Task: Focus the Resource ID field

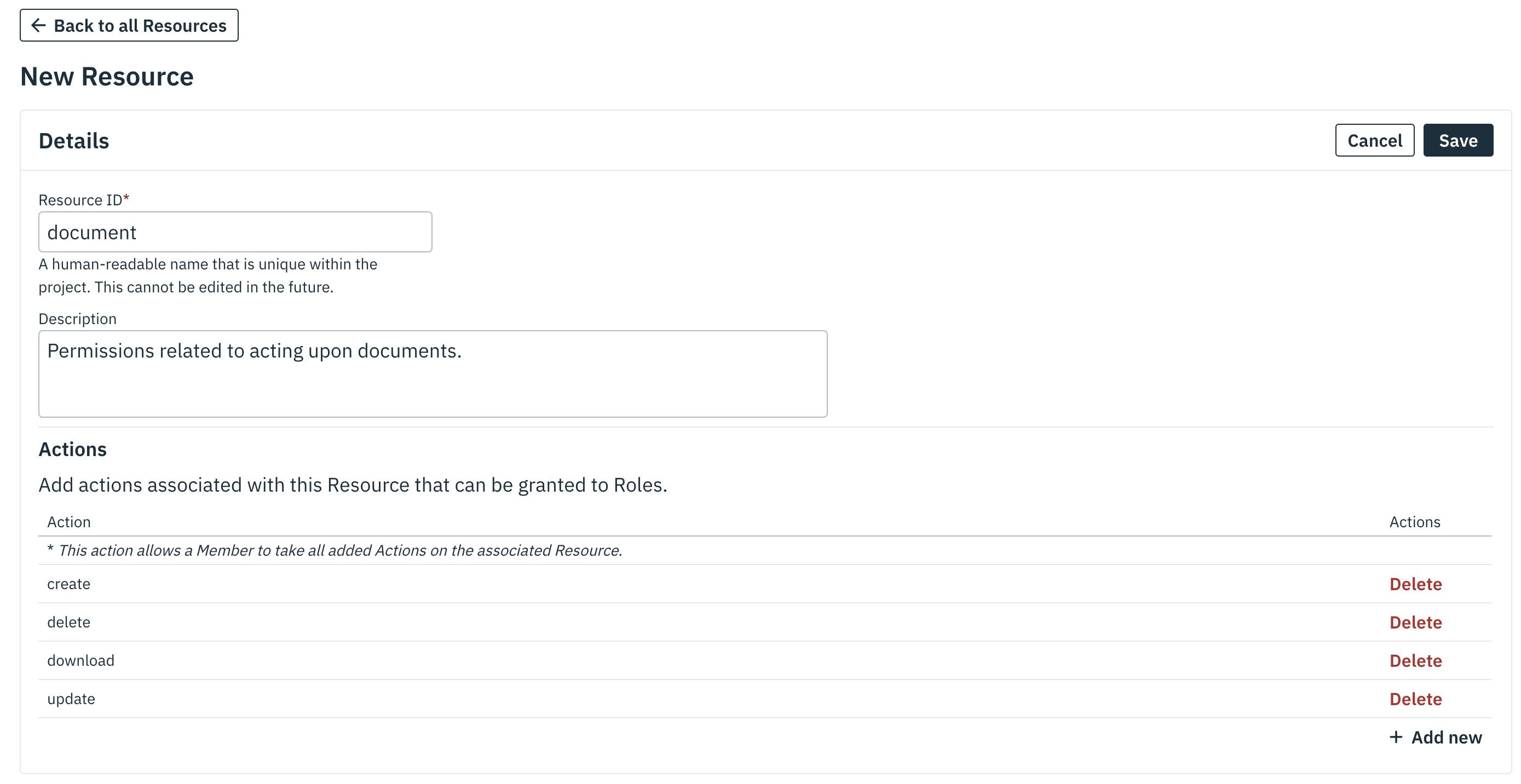Action: (235, 232)
